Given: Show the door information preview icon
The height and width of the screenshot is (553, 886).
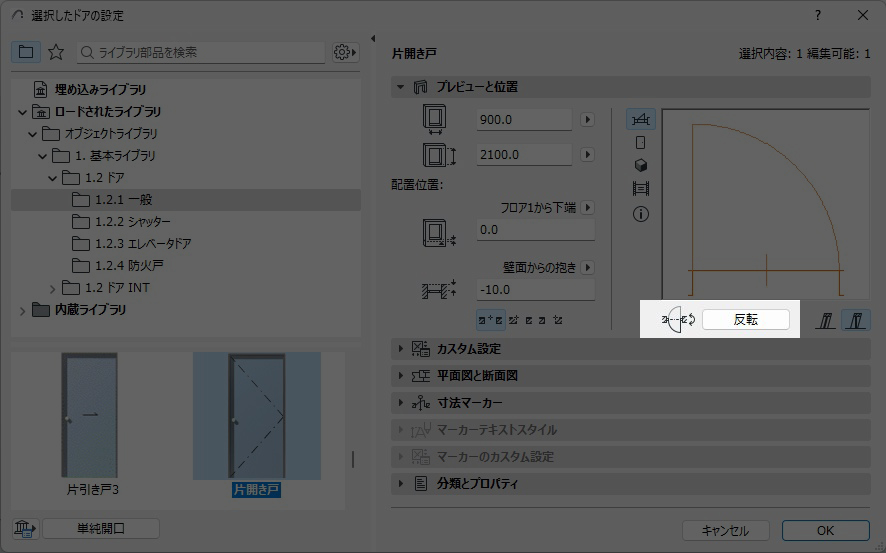Looking at the screenshot, I should tap(641, 214).
